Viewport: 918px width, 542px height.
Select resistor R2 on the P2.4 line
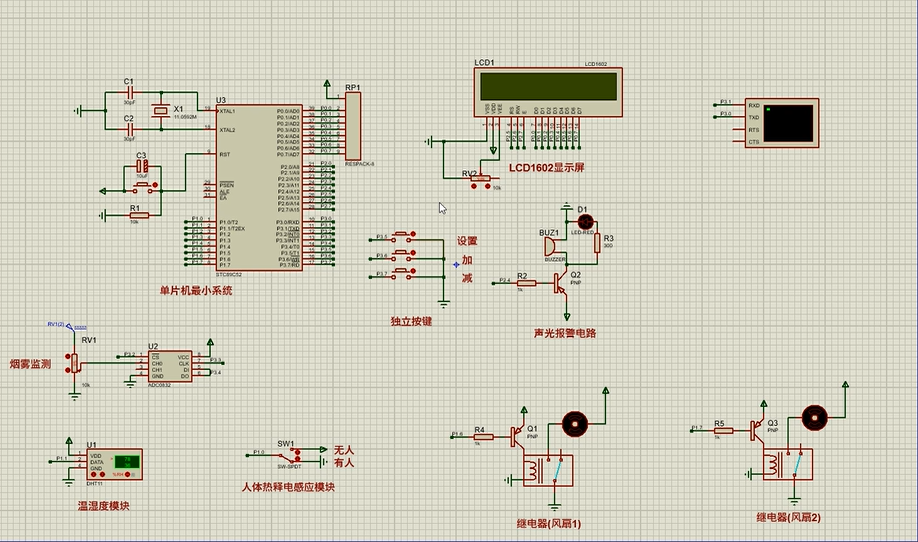pyautogui.click(x=526, y=283)
